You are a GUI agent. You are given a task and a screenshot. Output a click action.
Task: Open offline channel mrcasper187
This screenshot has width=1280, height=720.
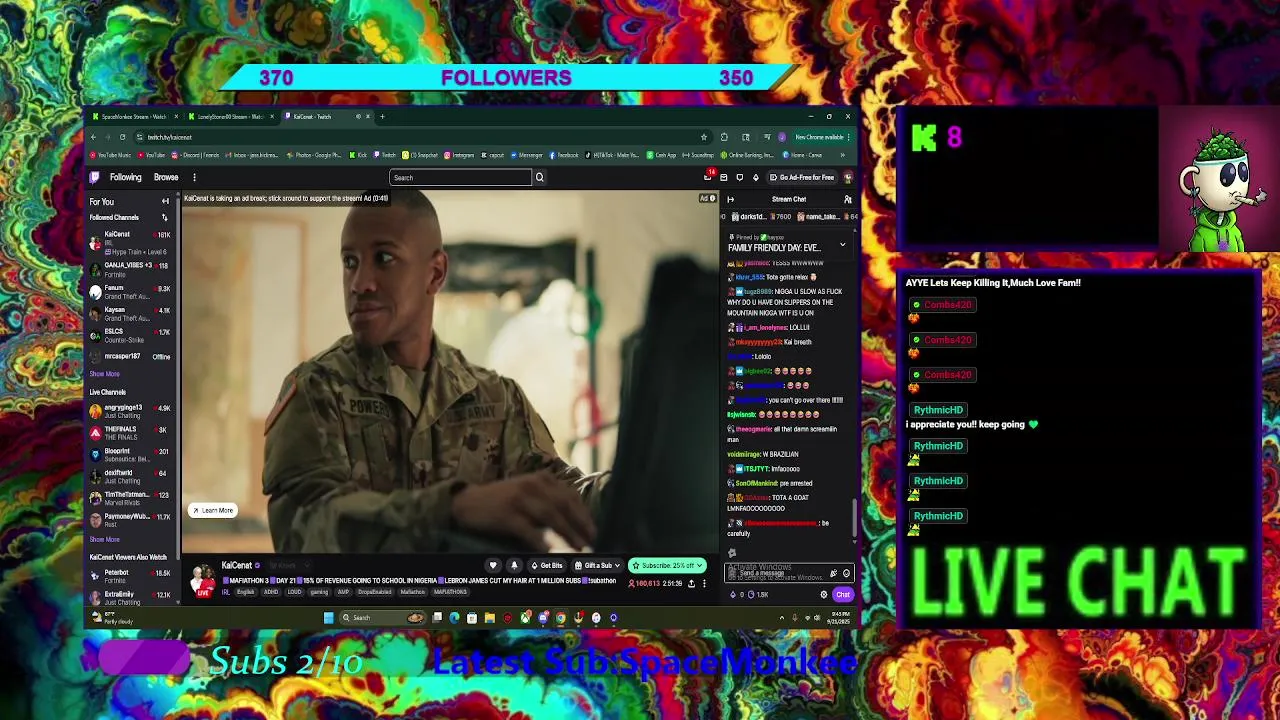point(130,356)
